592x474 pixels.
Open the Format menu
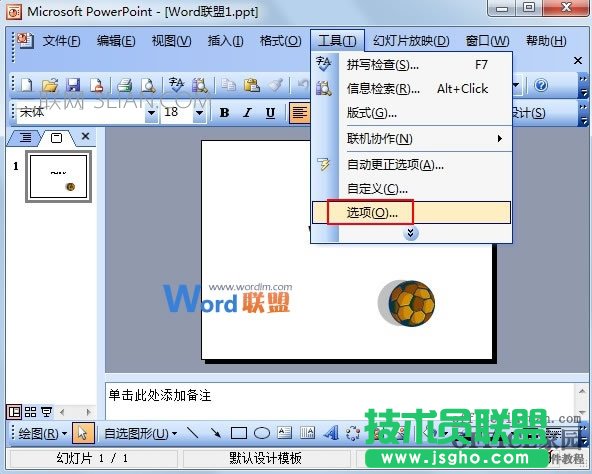click(x=281, y=40)
